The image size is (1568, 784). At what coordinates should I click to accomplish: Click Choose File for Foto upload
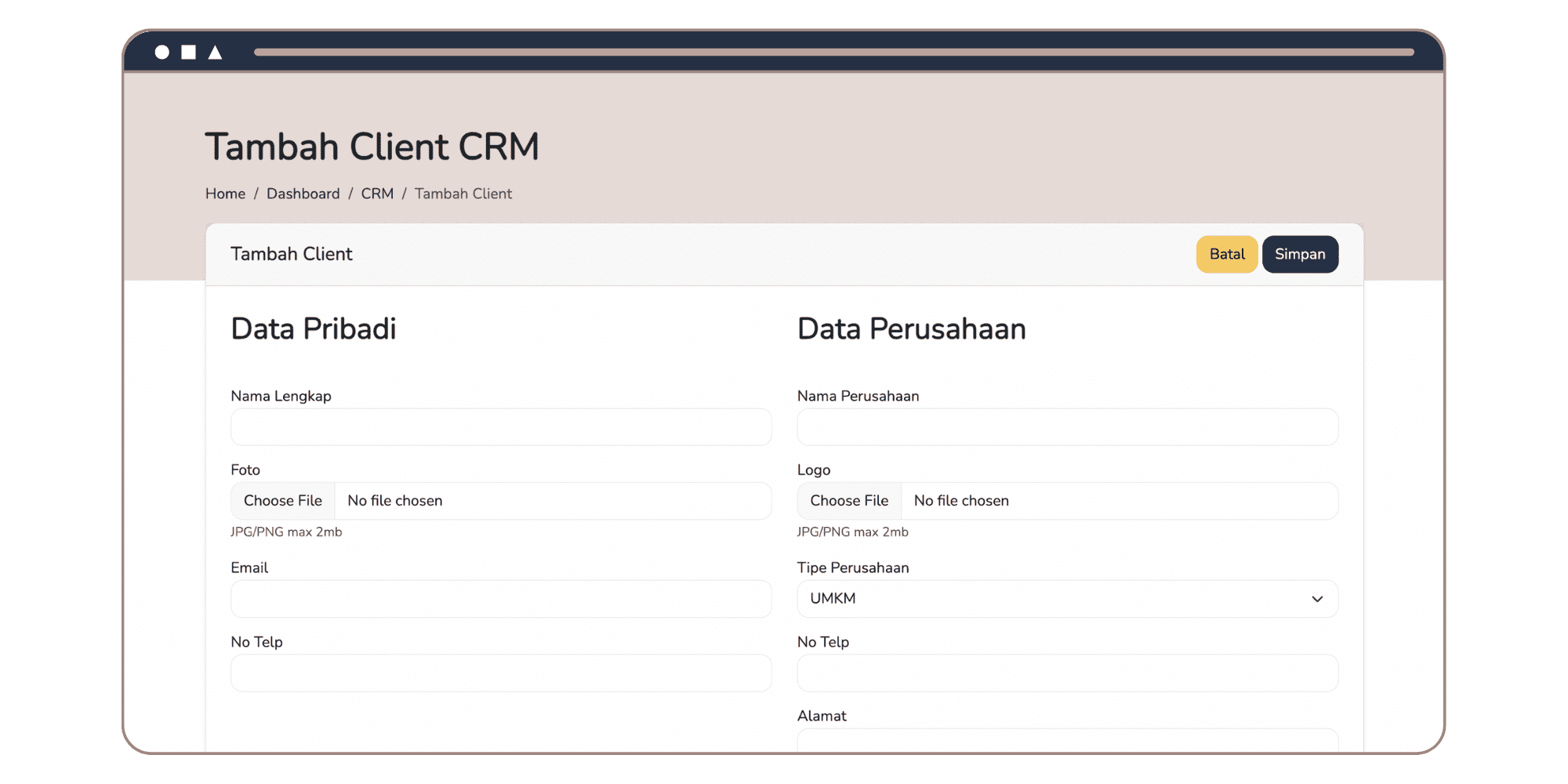283,501
